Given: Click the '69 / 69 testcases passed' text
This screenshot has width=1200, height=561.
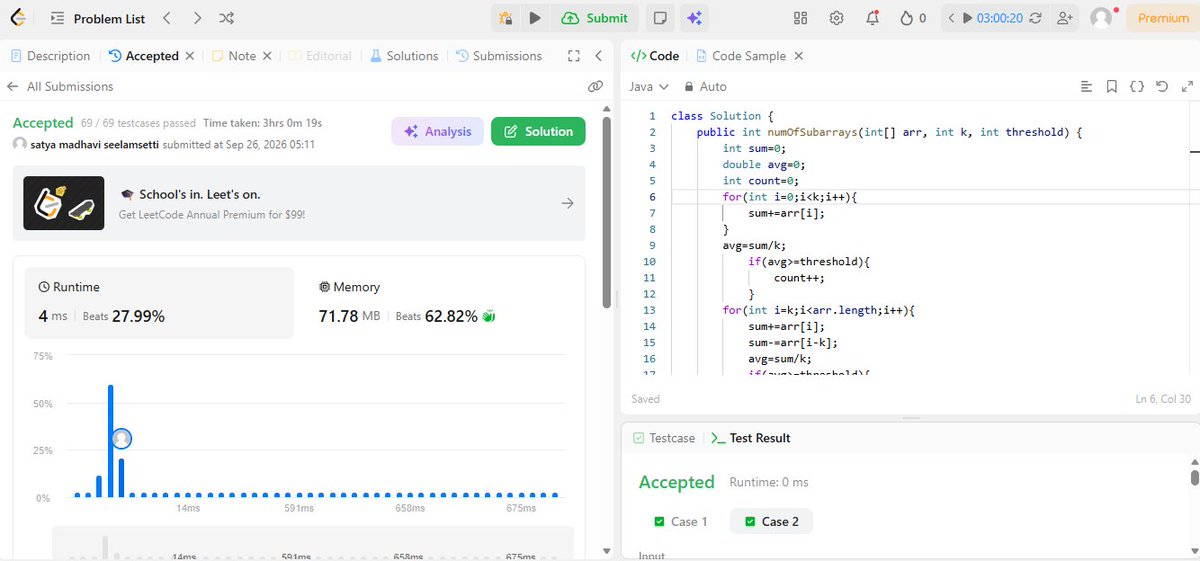Looking at the screenshot, I should [x=138, y=123].
